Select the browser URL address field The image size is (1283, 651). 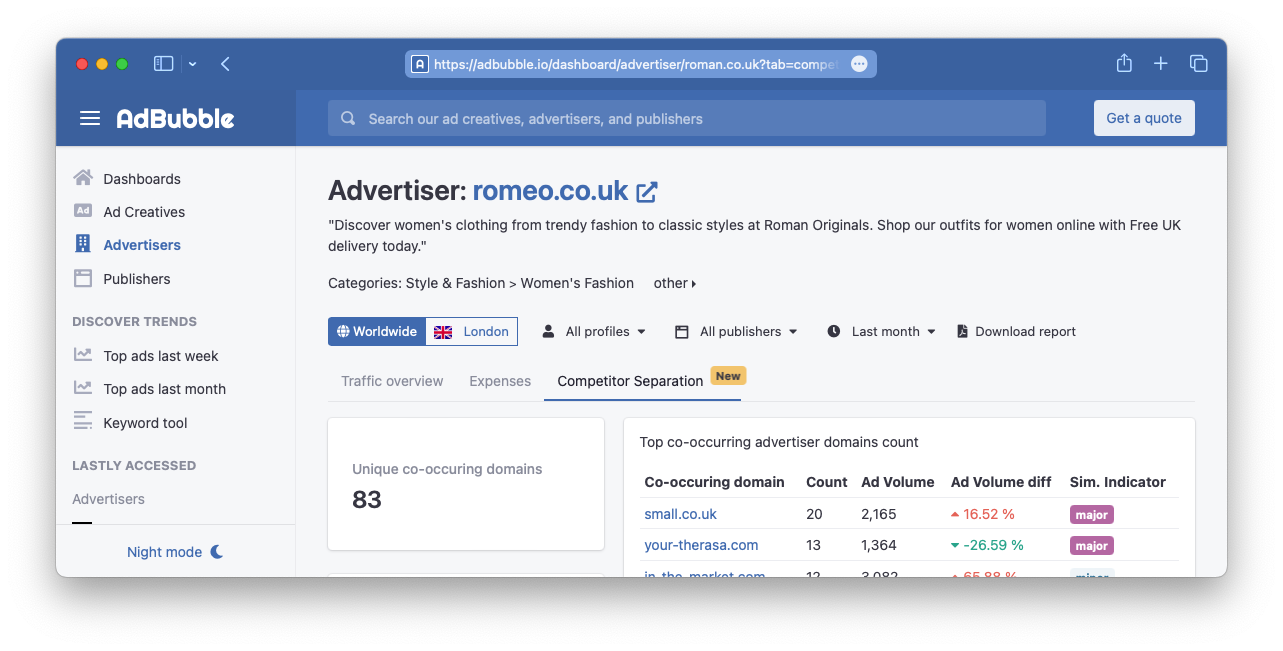(641, 64)
